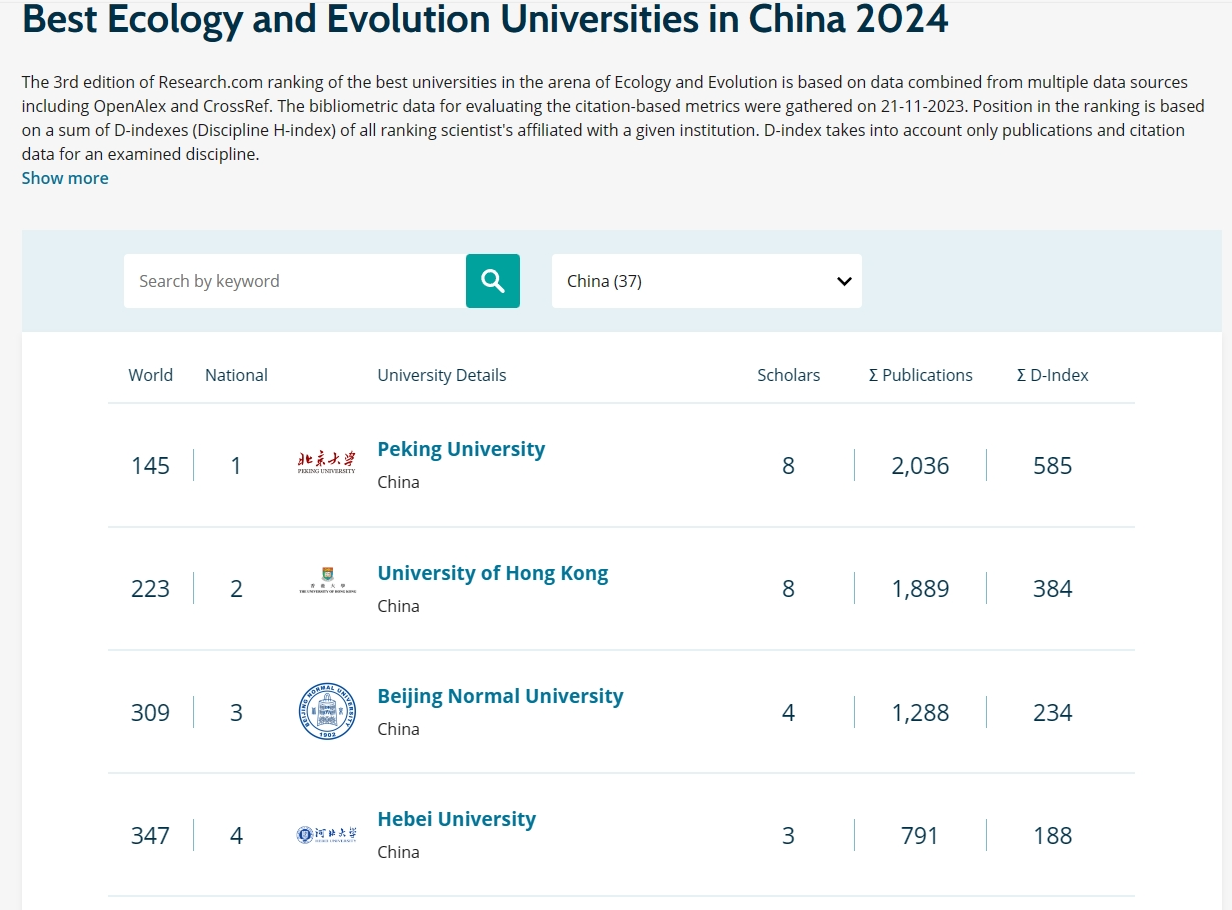Click the World column header
This screenshot has width=1232, height=910.
coord(150,375)
